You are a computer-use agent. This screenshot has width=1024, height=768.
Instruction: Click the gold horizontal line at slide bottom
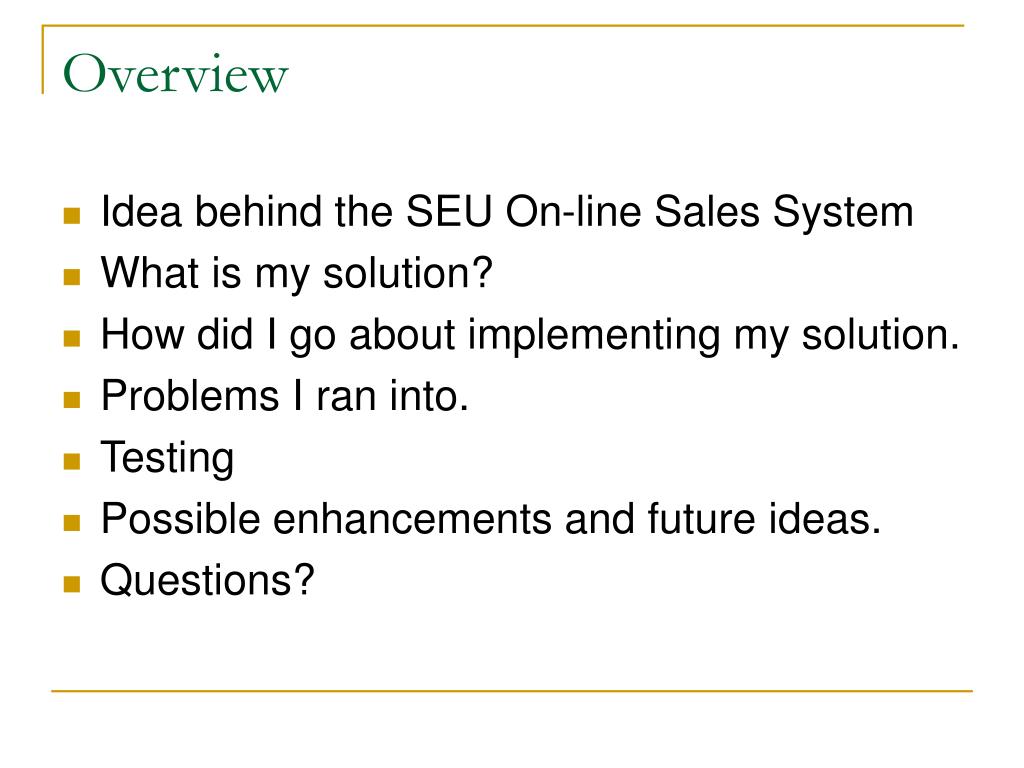(512, 690)
